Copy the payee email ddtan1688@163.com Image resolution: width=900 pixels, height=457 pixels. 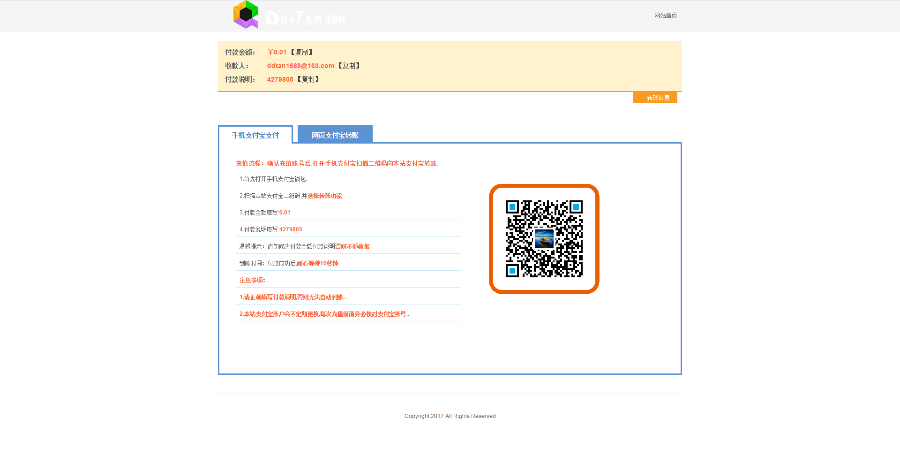click(348, 66)
